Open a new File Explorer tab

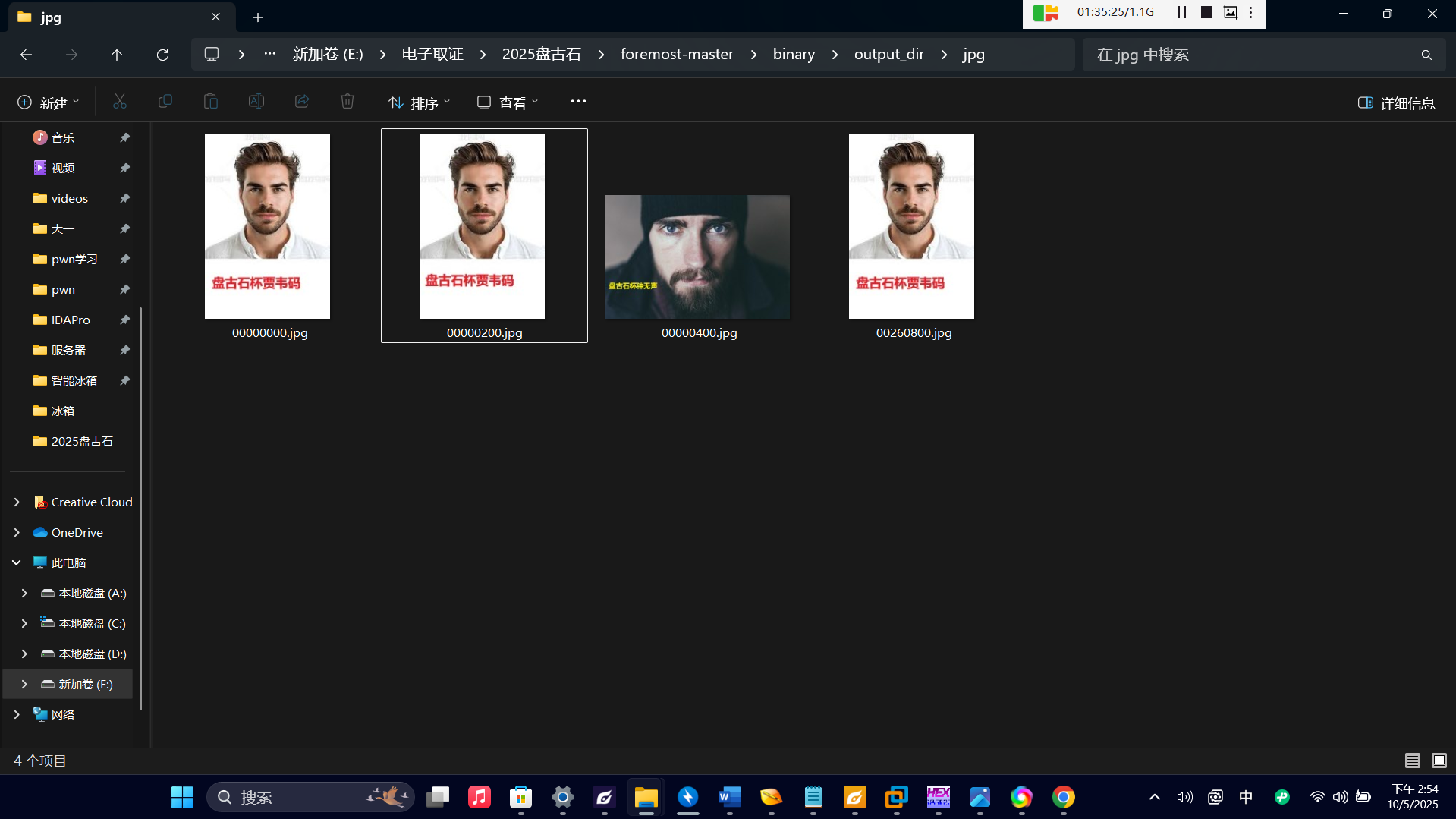[258, 17]
